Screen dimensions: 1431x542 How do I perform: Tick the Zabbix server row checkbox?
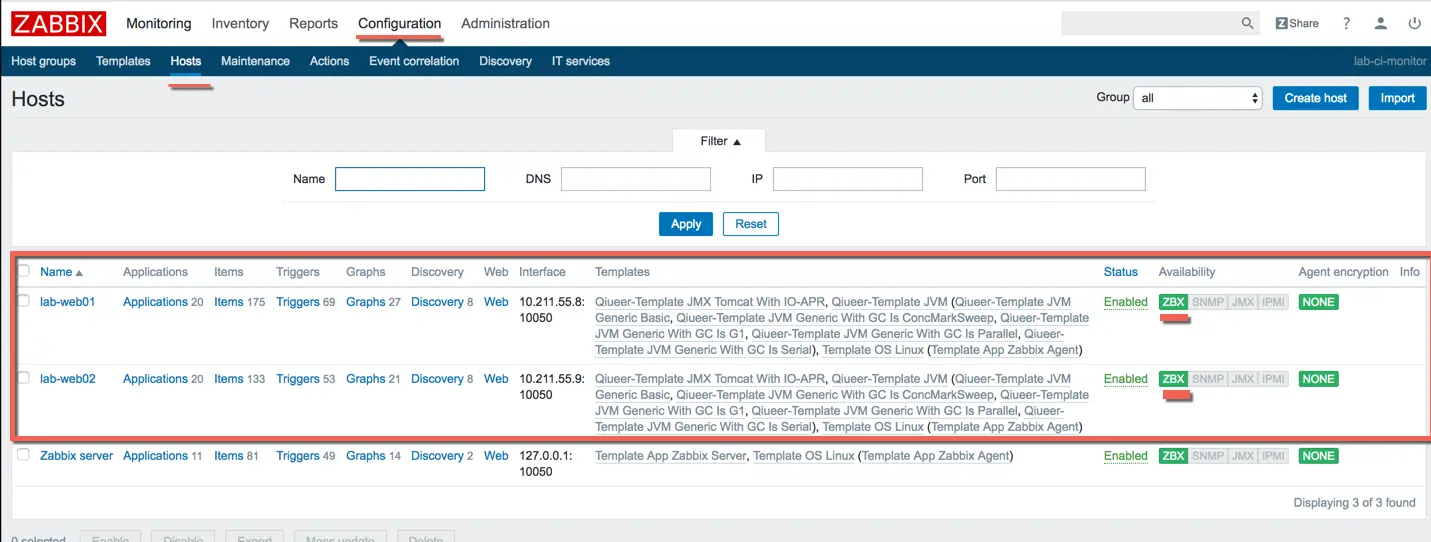[24, 455]
